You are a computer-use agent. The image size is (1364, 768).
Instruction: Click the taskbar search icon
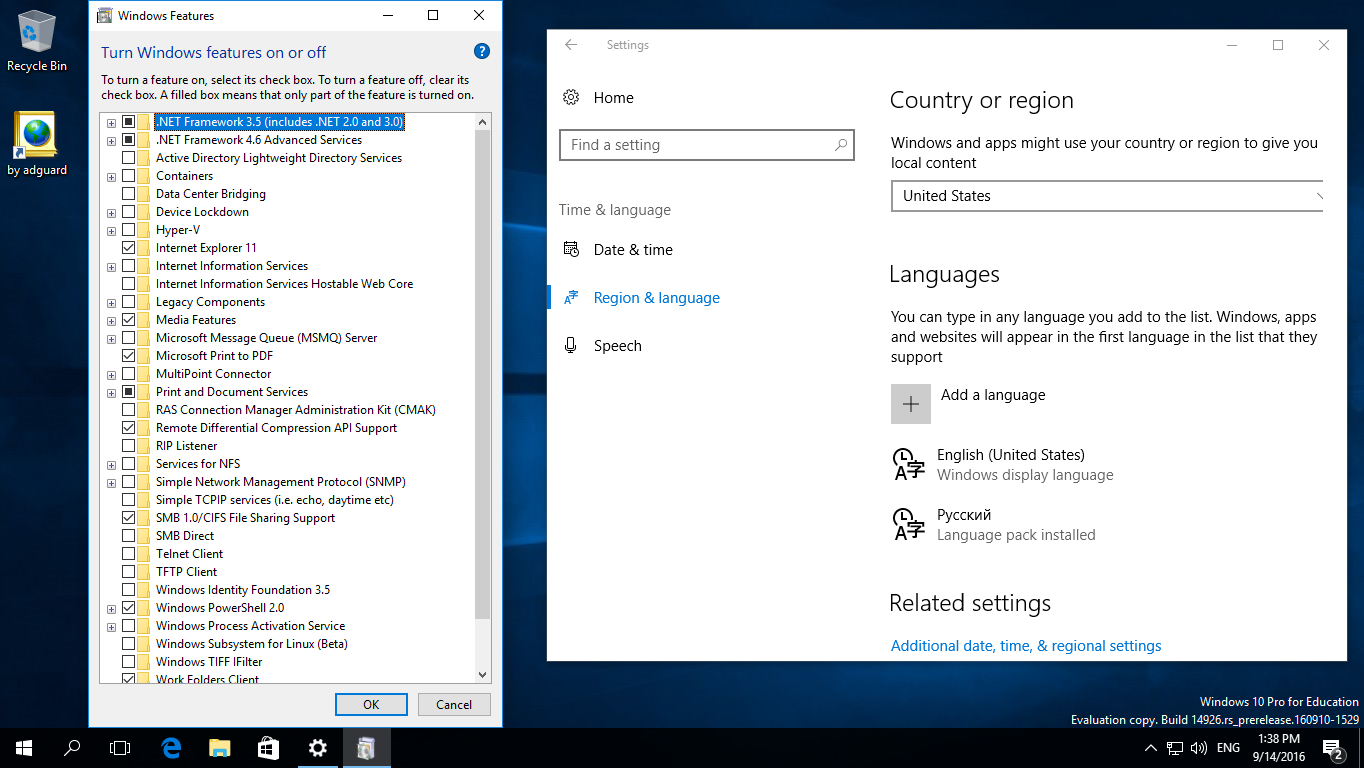pyautogui.click(x=72, y=747)
